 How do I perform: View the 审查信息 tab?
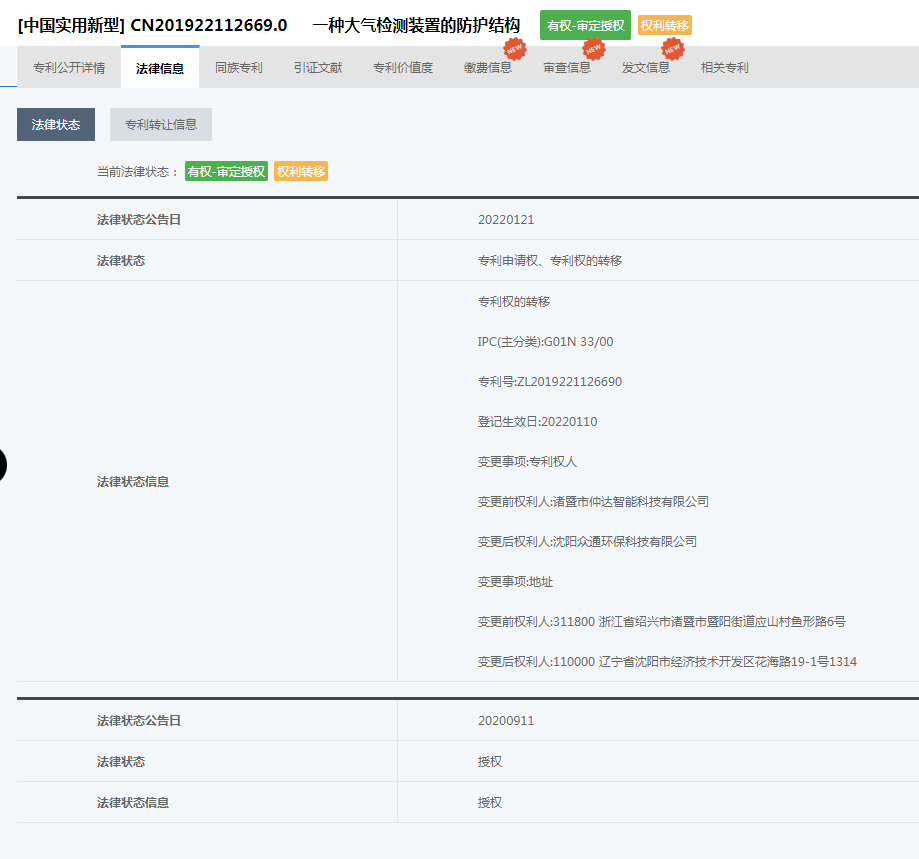[567, 68]
